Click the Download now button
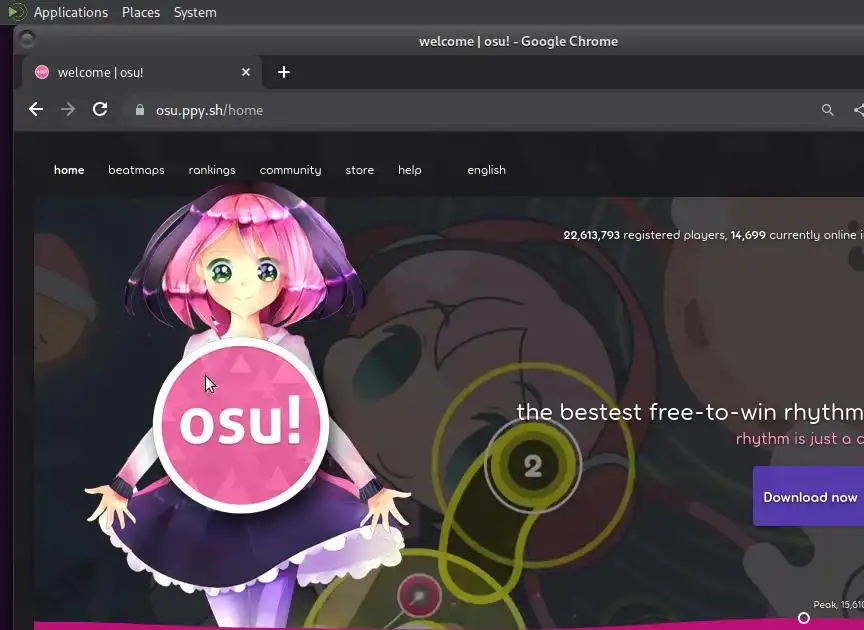This screenshot has width=864, height=630. point(808,497)
